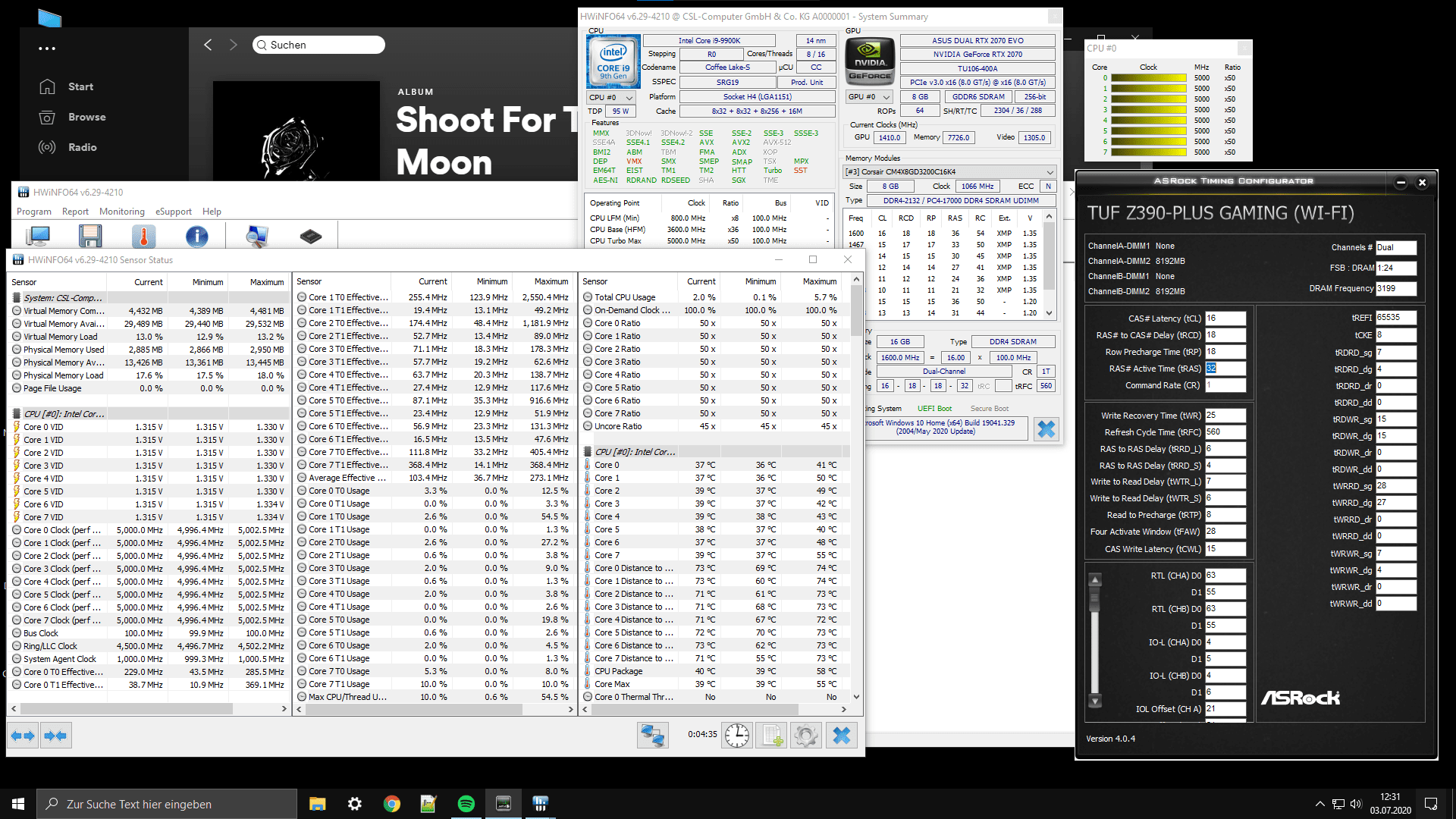1456x819 pixels.
Task: Open the notification center icon
Action: 1431,804
